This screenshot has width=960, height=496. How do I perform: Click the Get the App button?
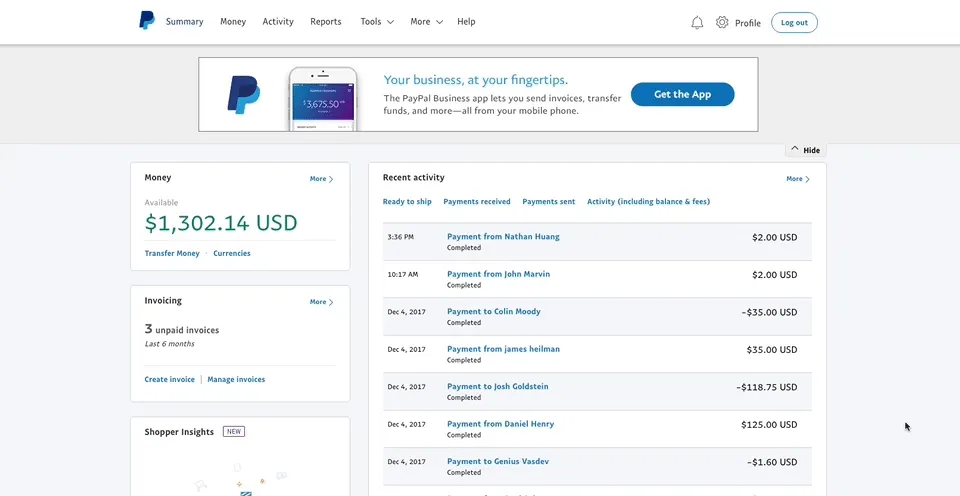683,94
